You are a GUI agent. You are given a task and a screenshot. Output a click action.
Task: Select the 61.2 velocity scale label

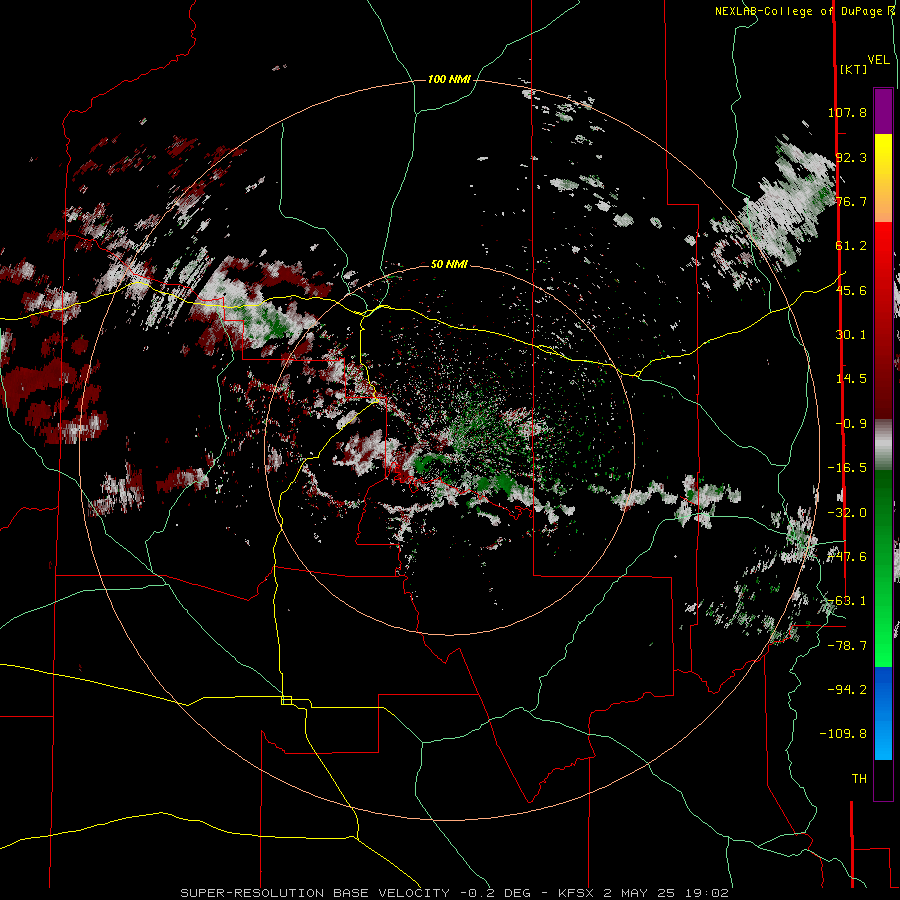point(851,246)
